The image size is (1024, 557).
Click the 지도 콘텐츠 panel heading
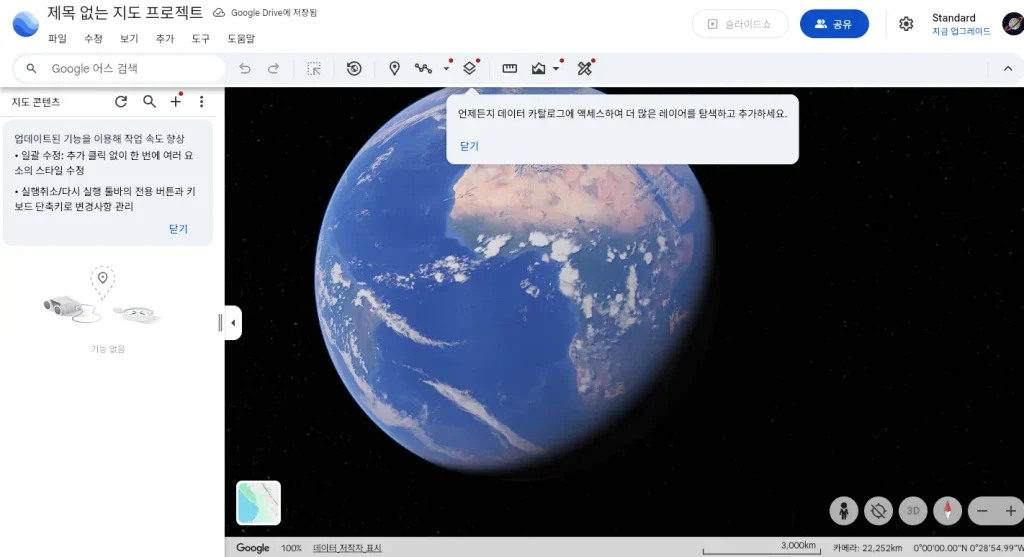pyautogui.click(x=36, y=102)
